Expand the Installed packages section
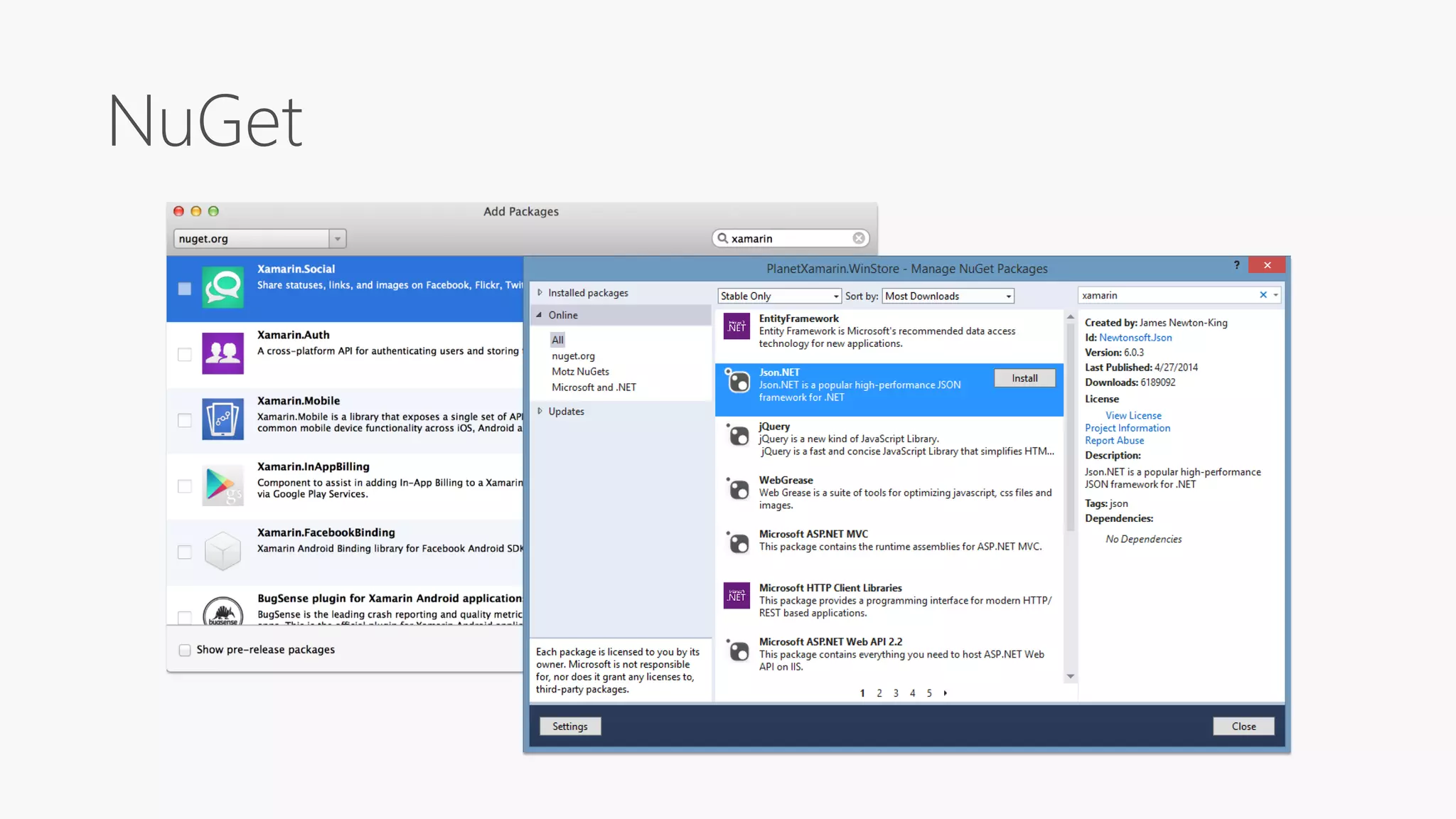This screenshot has height=819, width=1456. pyautogui.click(x=540, y=293)
